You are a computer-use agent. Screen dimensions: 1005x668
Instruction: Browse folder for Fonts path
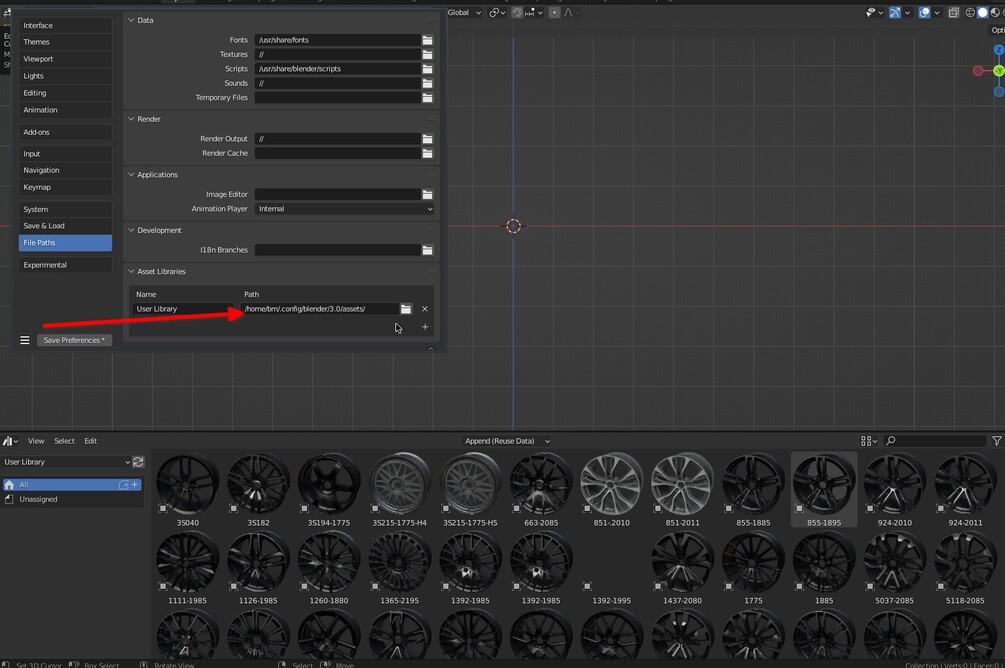tap(428, 40)
